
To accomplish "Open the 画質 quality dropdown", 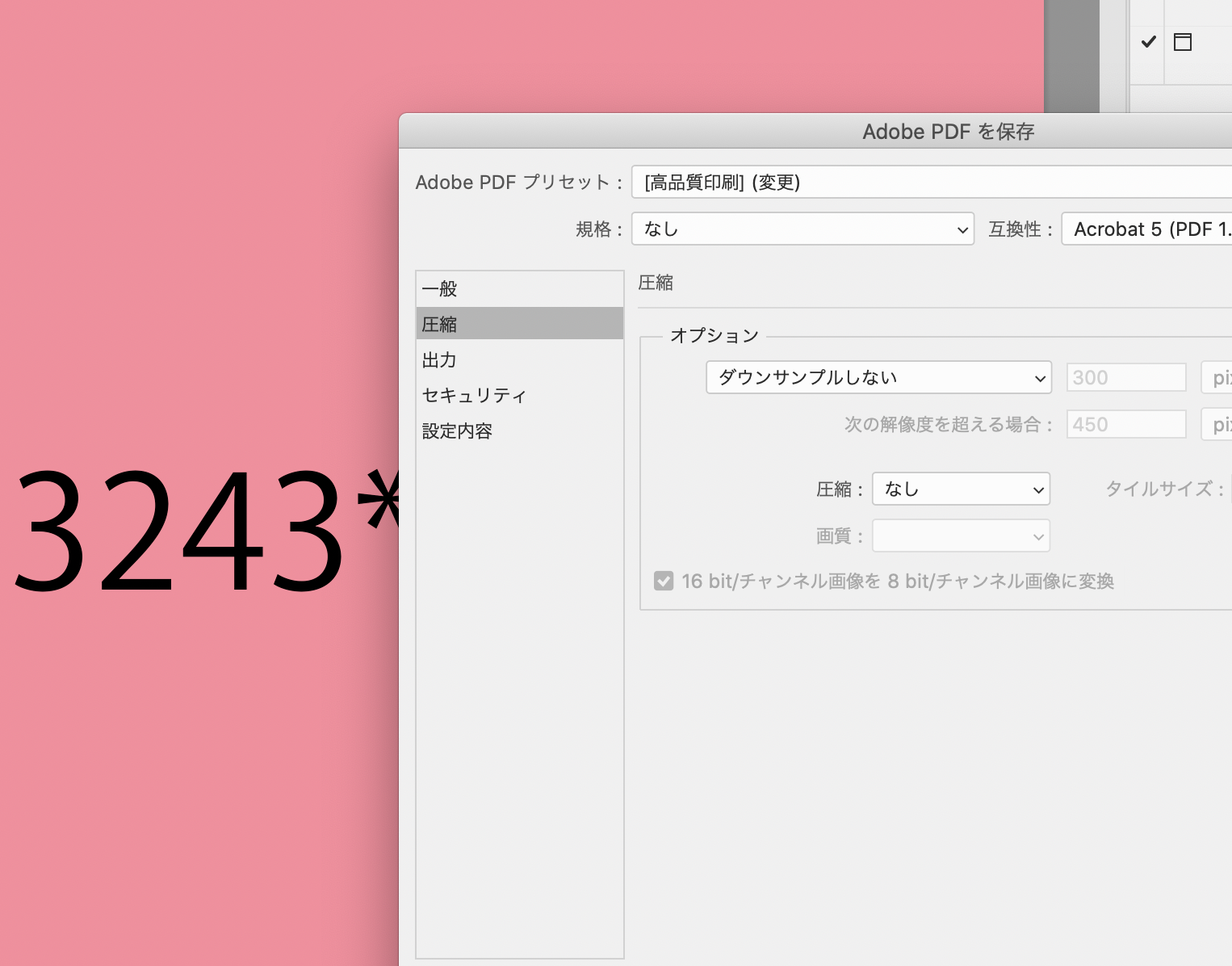I will [961, 535].
